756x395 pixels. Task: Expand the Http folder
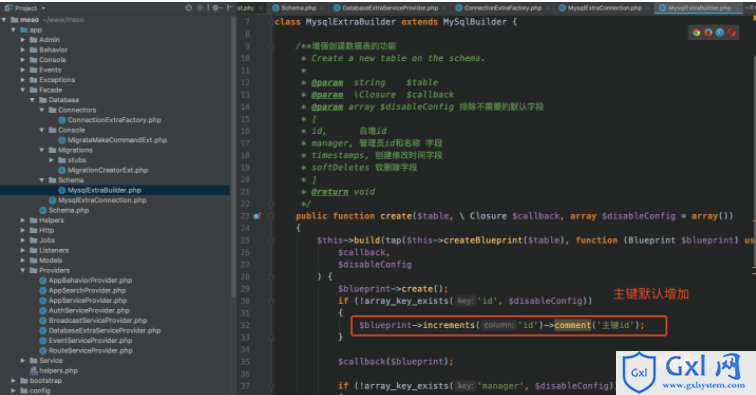(23, 230)
